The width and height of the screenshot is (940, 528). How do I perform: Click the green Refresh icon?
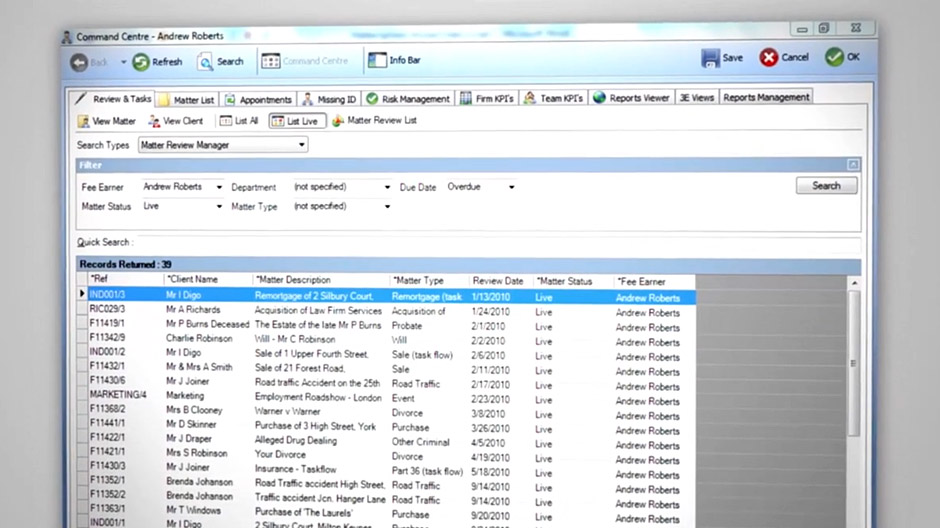[141, 62]
